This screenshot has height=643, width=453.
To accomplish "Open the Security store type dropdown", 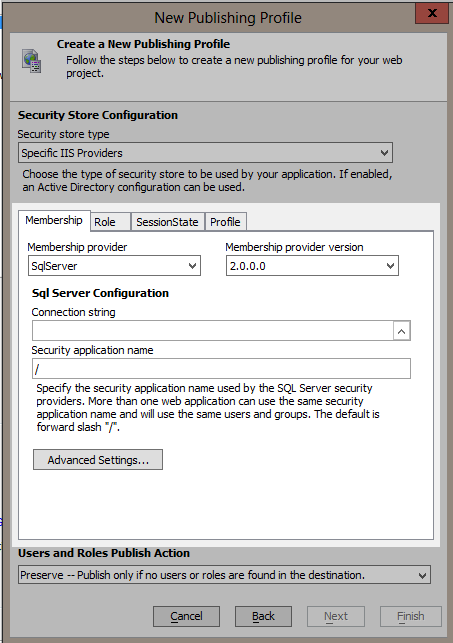I will click(205, 153).
